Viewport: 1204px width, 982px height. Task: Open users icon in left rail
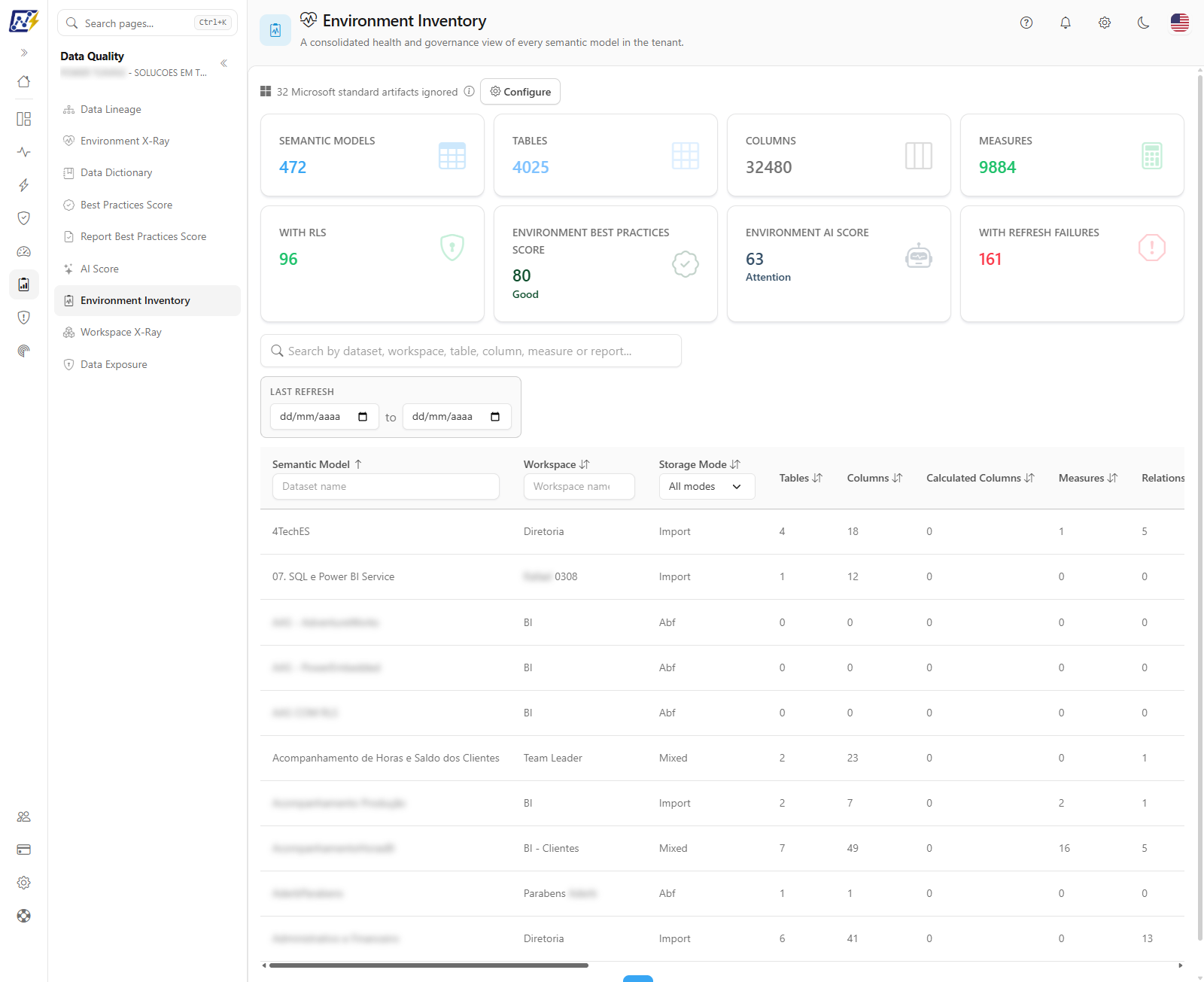coord(24,816)
